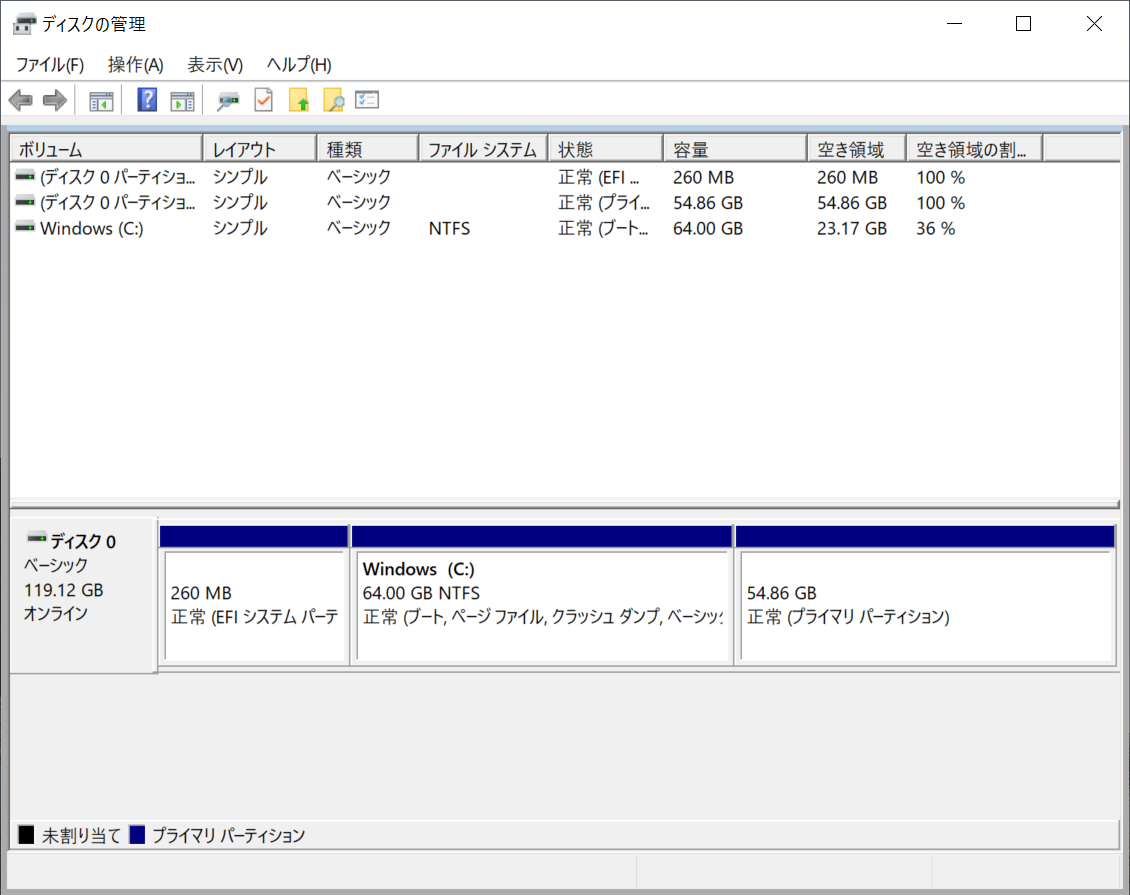Select the 260 MB EFI partition block
The height and width of the screenshot is (895, 1130).
pyautogui.click(x=254, y=595)
